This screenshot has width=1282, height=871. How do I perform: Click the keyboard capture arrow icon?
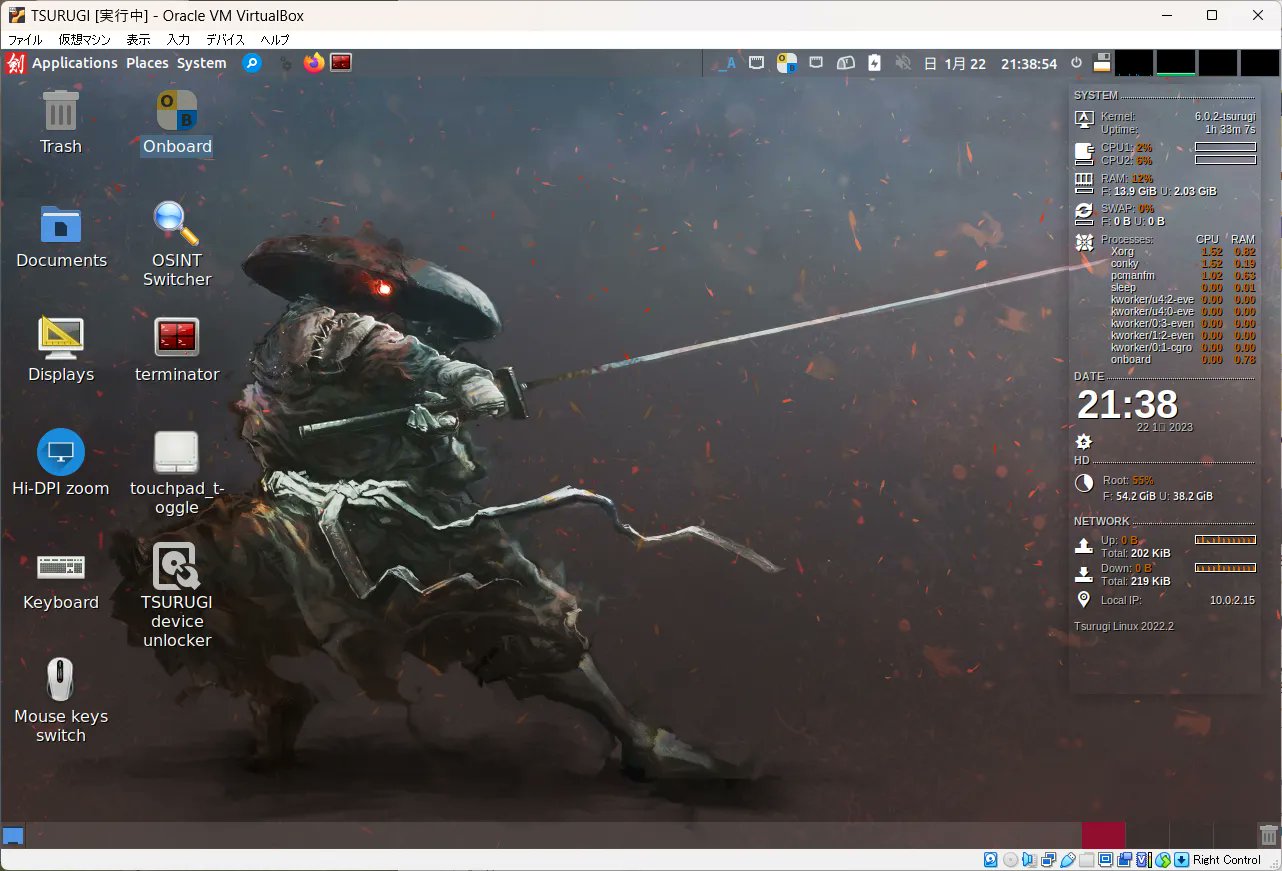pyautogui.click(x=1182, y=860)
